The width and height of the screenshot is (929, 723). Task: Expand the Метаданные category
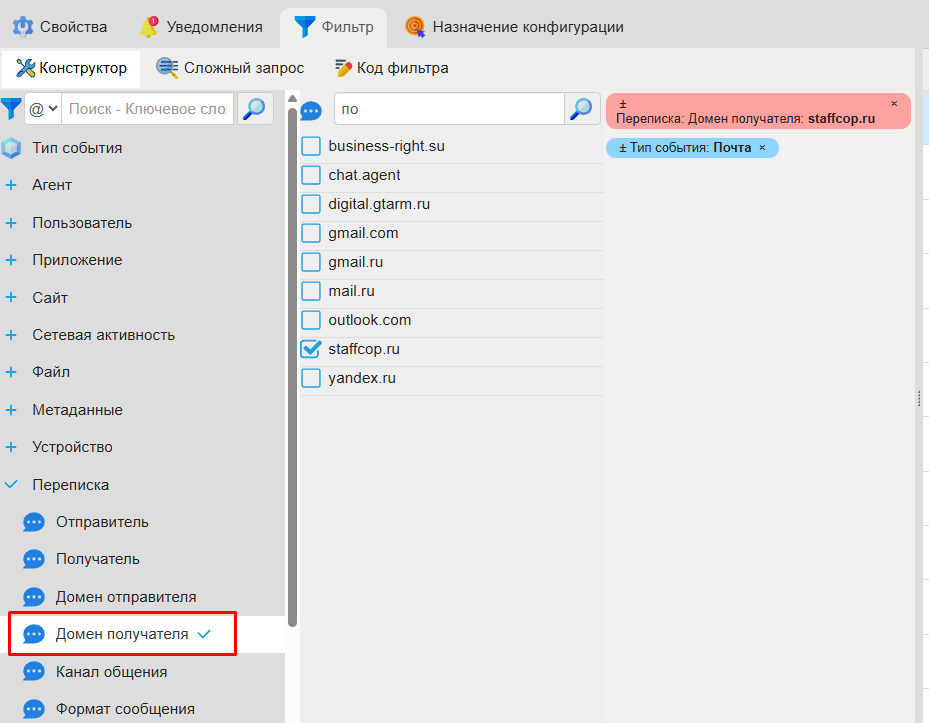coord(11,410)
